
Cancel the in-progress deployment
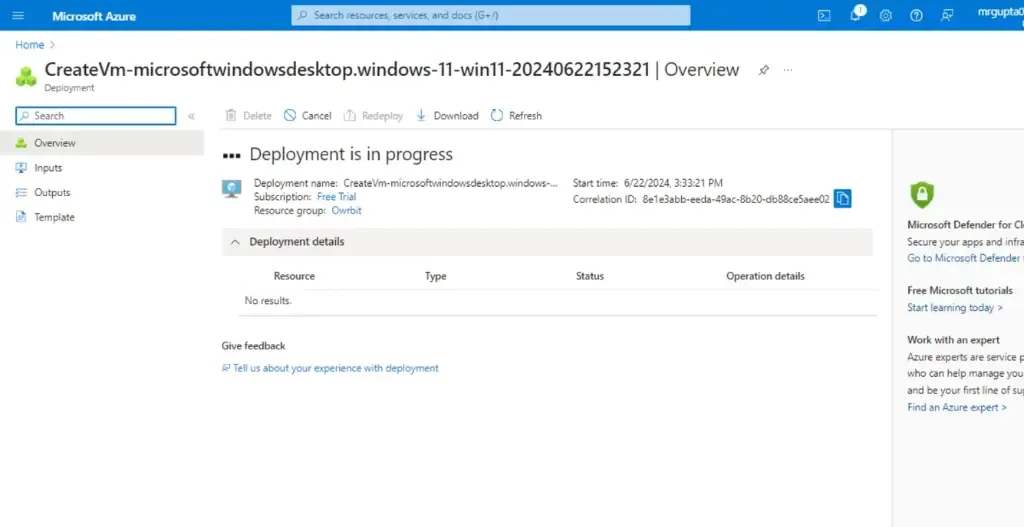click(307, 116)
